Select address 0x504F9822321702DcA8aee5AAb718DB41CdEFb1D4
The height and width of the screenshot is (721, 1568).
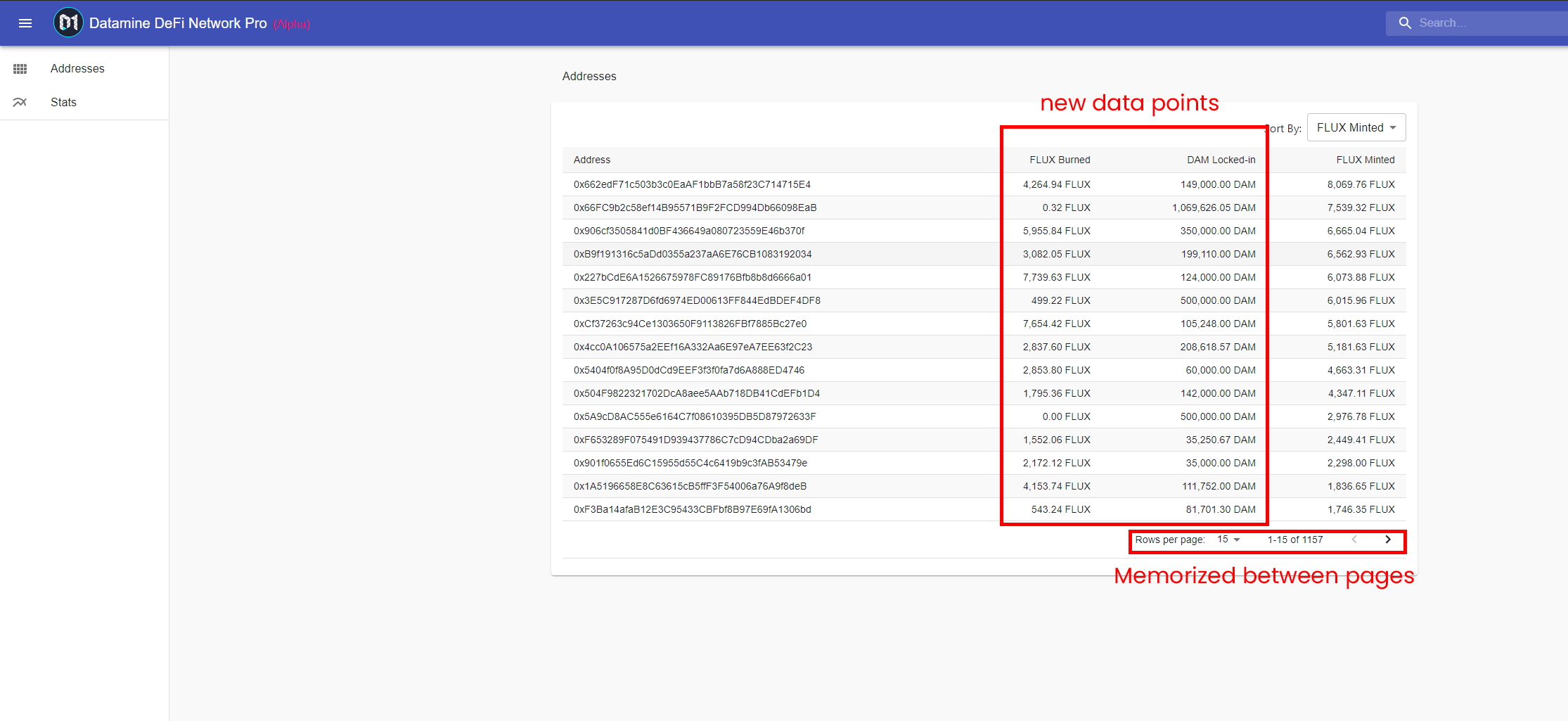pos(697,393)
